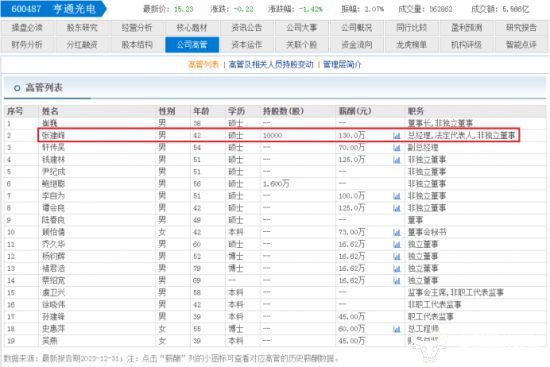
Task: Open salary history chart icon for 张建峰
Action: (397, 135)
